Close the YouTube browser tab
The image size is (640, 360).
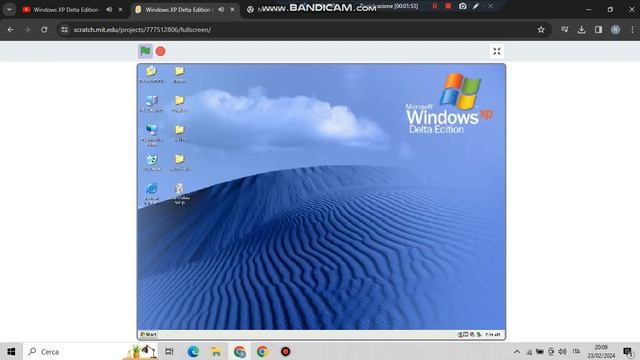coord(120,9)
